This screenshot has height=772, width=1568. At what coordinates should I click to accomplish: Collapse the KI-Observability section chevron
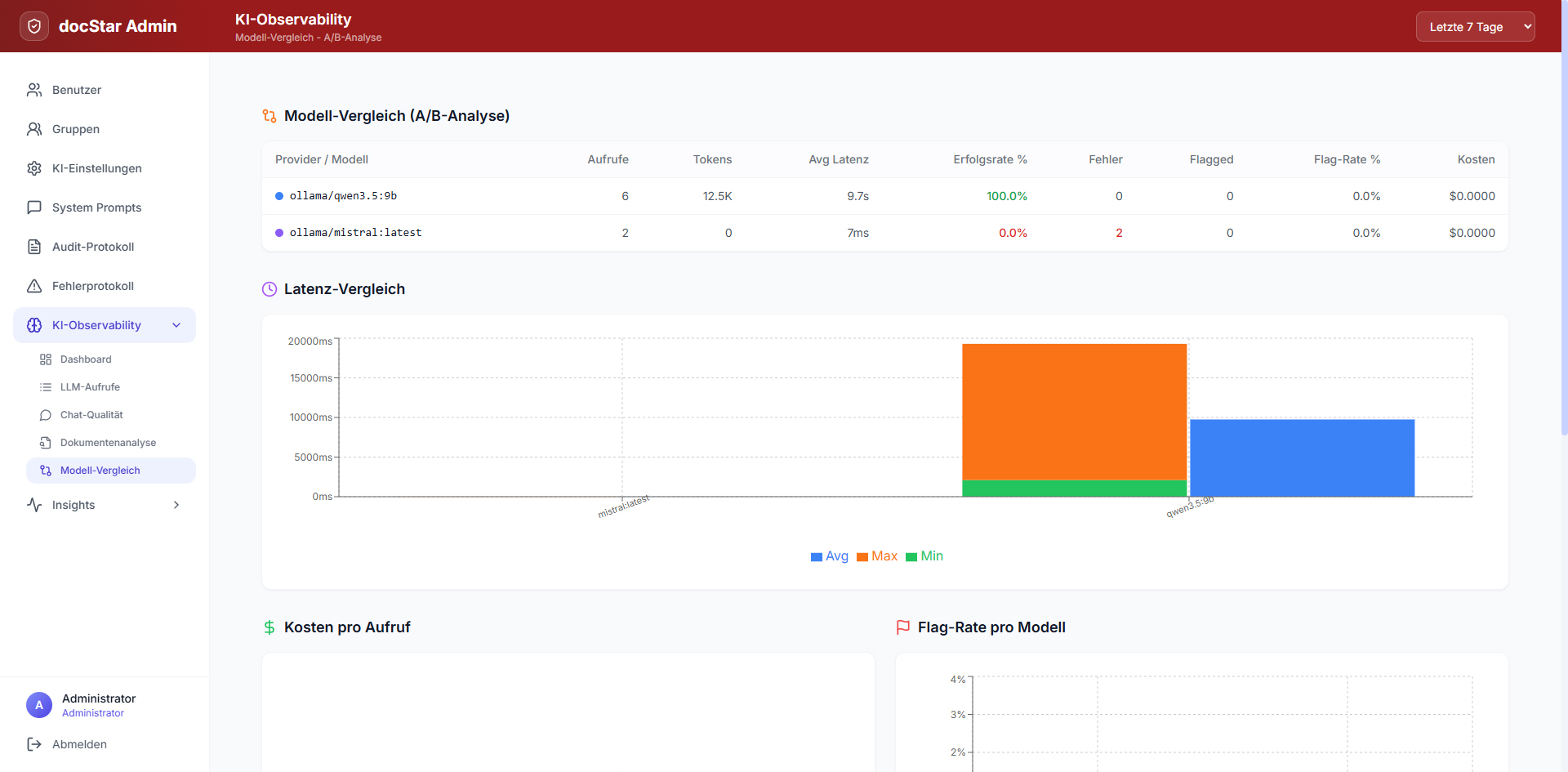176,325
